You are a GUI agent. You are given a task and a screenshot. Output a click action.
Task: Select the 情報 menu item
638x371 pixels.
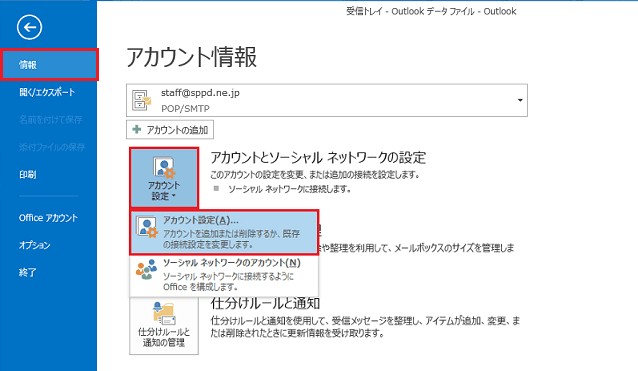coord(49,64)
